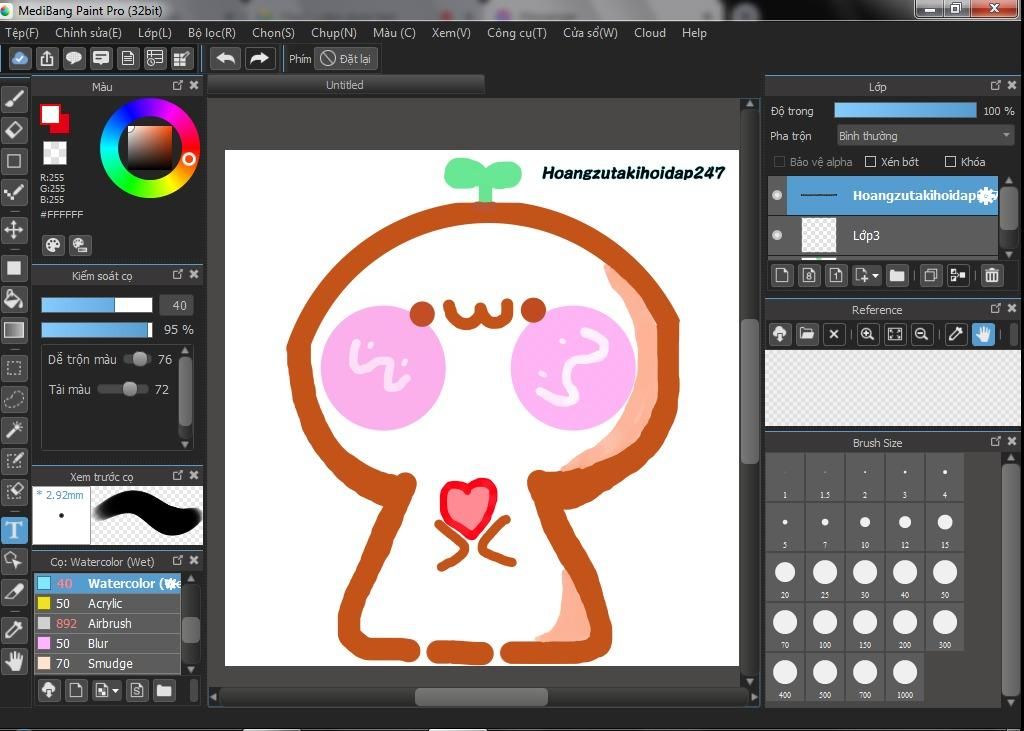The height and width of the screenshot is (731, 1024).
Task: Select the Smudge brush
Action: [x=107, y=663]
